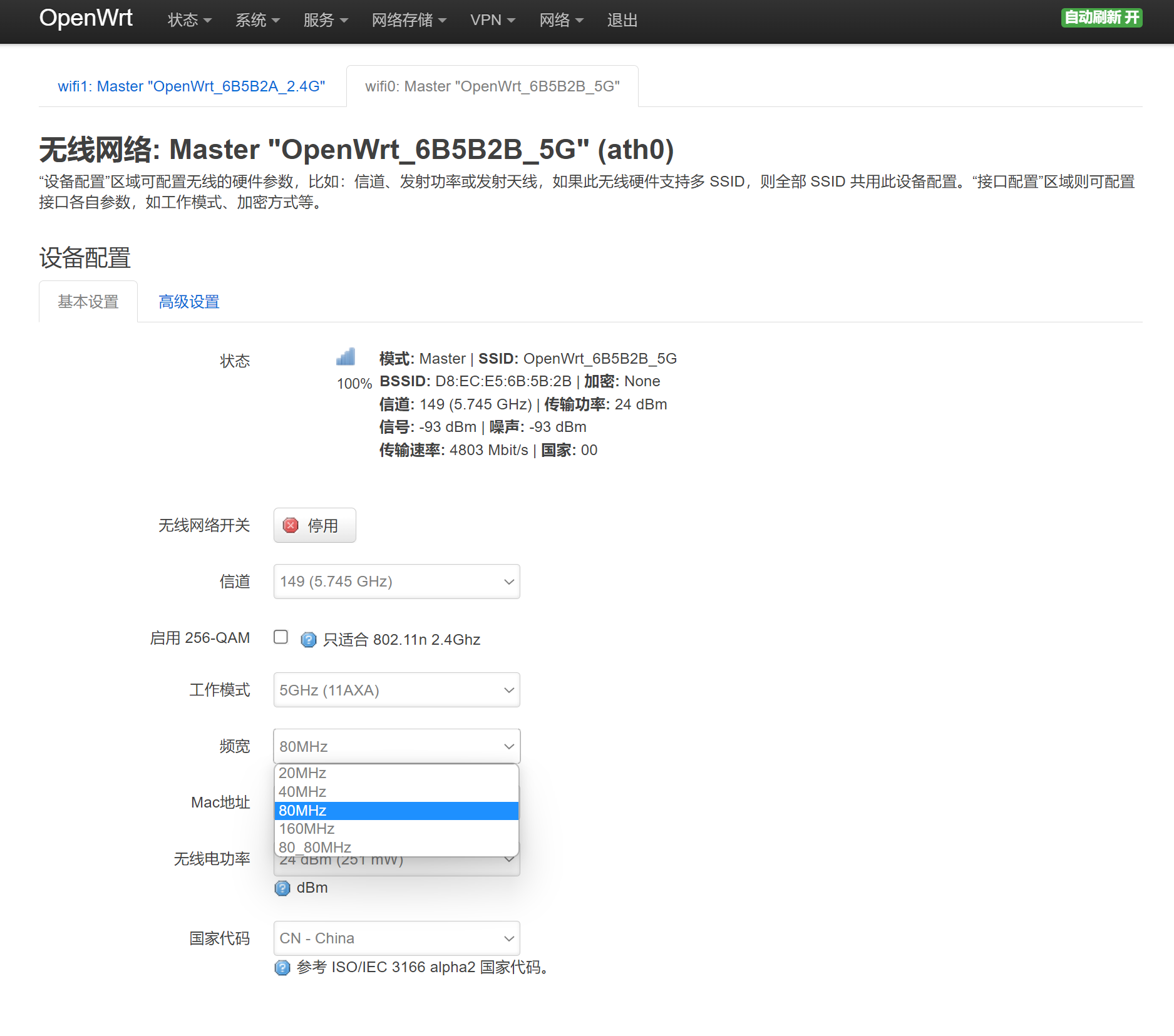Switch to the 高级设置 tab

click(189, 302)
